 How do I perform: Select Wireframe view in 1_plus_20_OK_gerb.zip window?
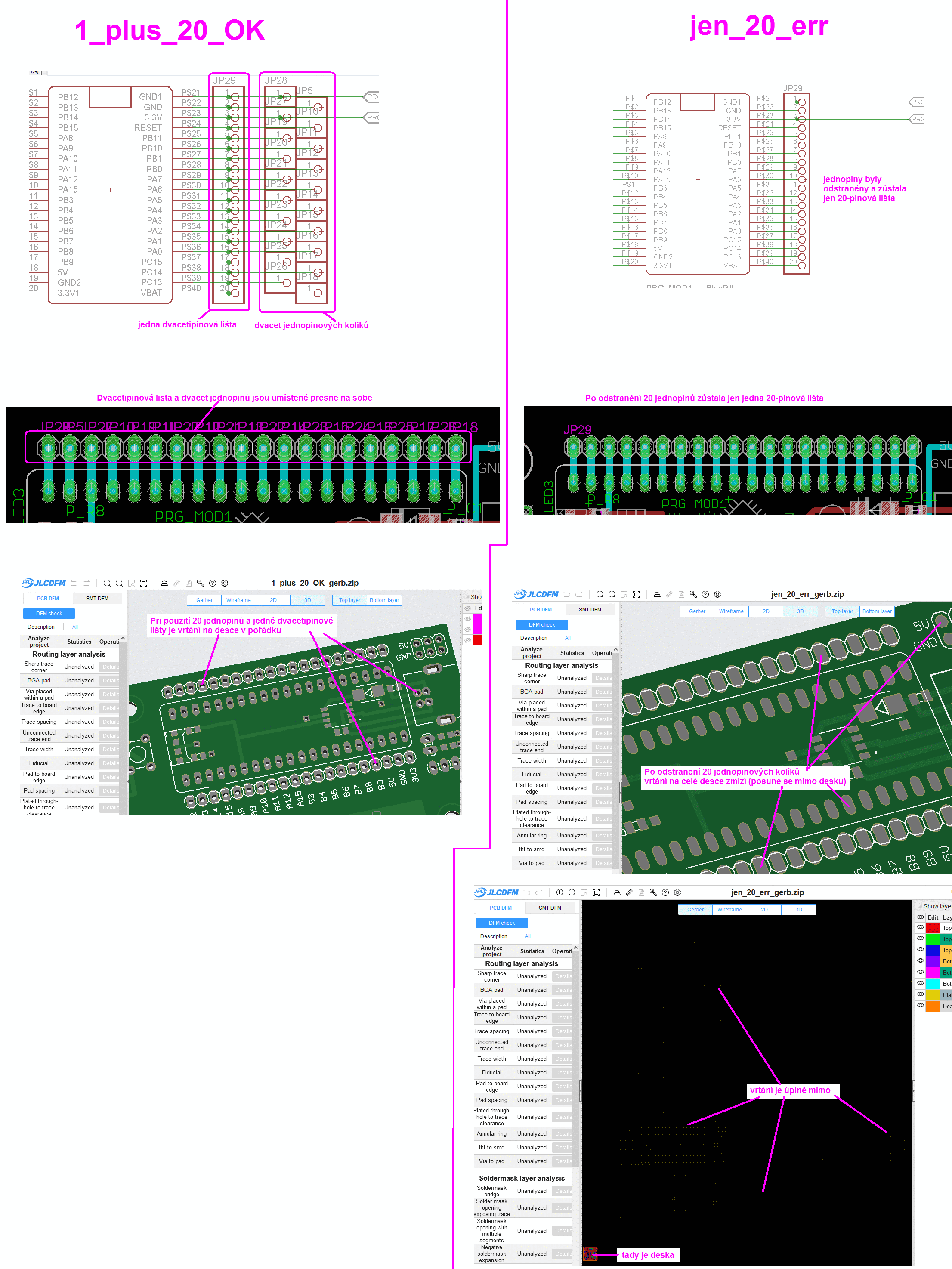point(238,600)
